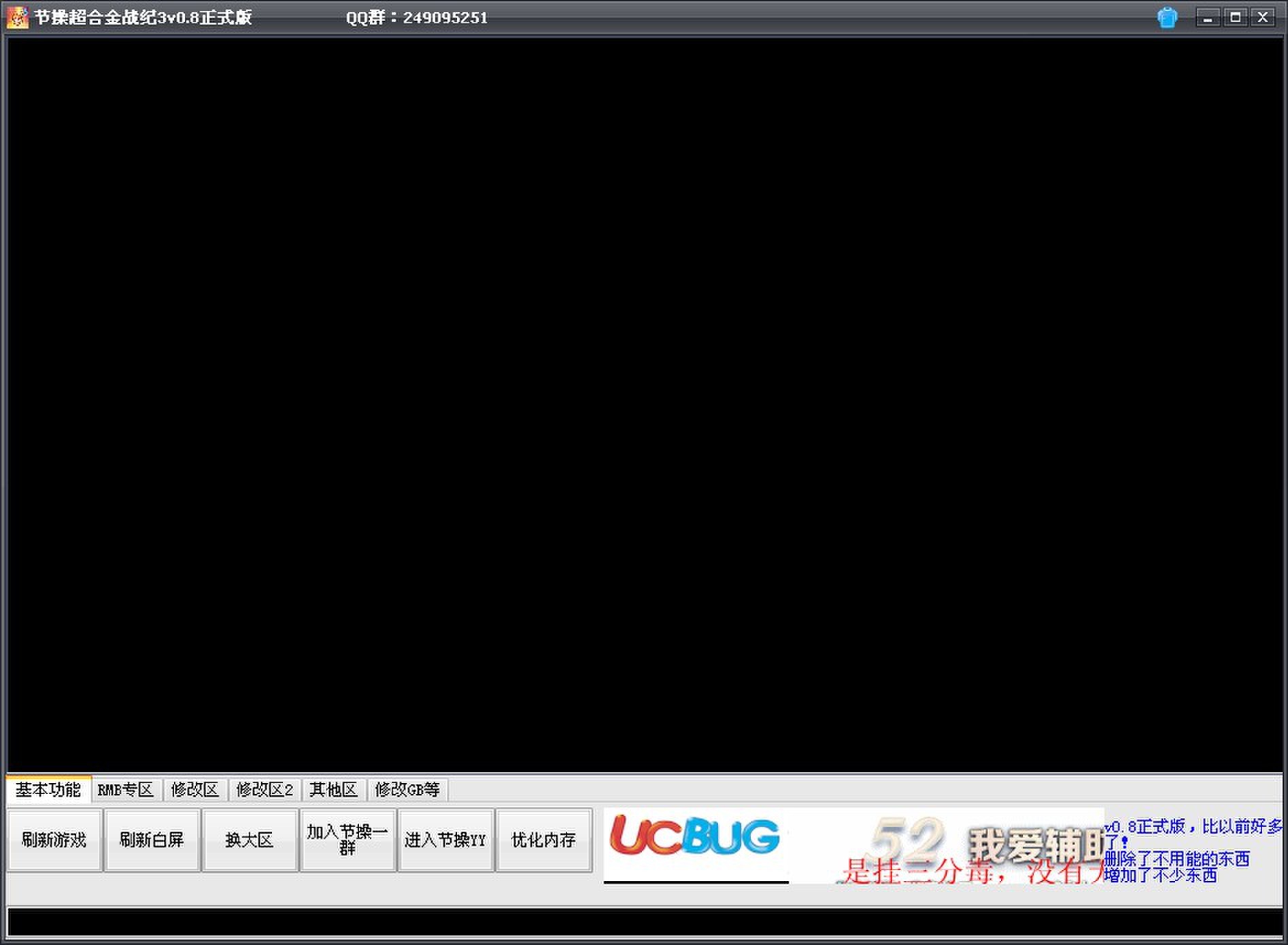Viewport: 1288px width, 945px height.
Task: Click the black bar at window bottom
Action: coord(645,922)
